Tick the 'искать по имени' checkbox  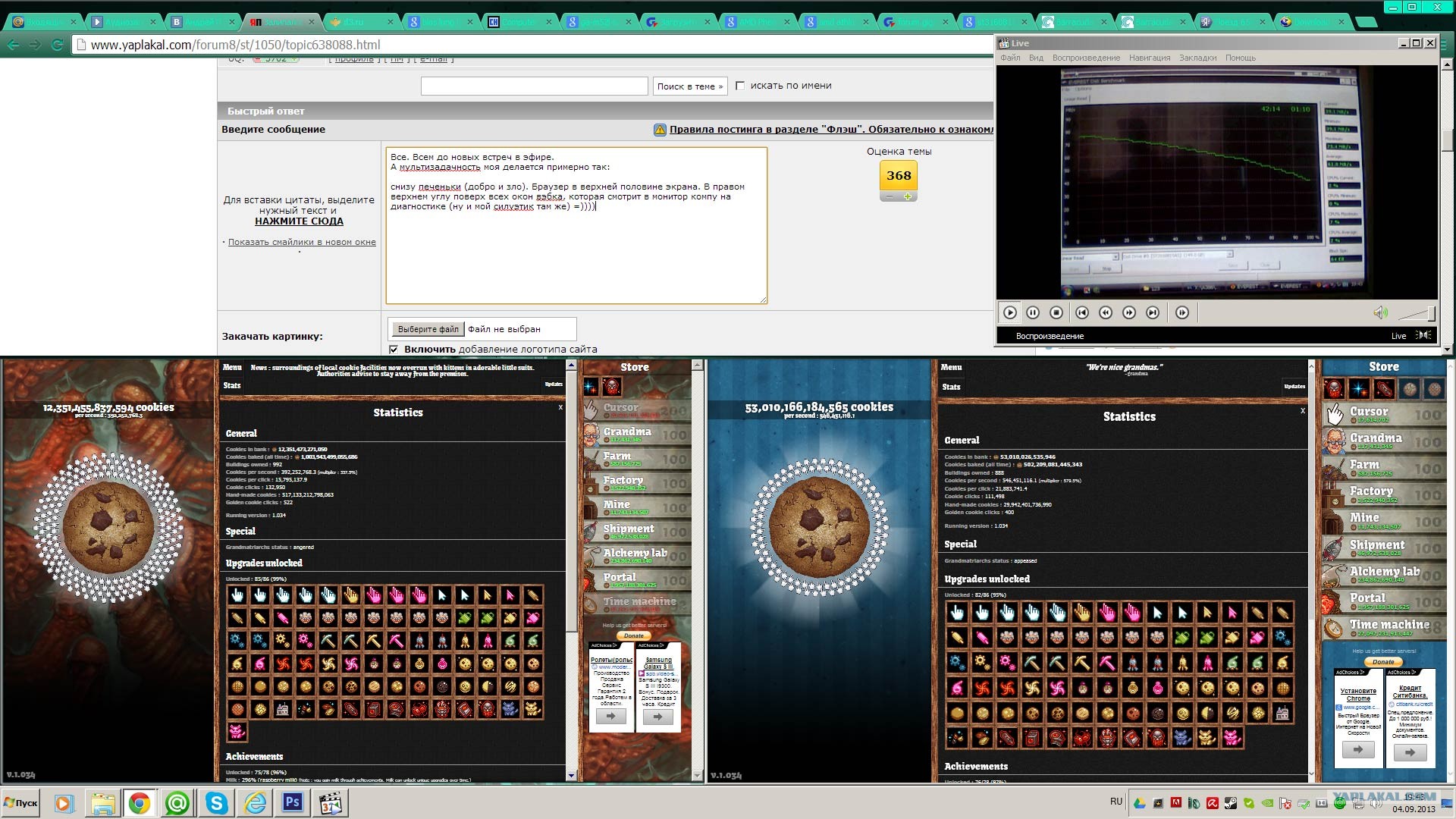(740, 86)
